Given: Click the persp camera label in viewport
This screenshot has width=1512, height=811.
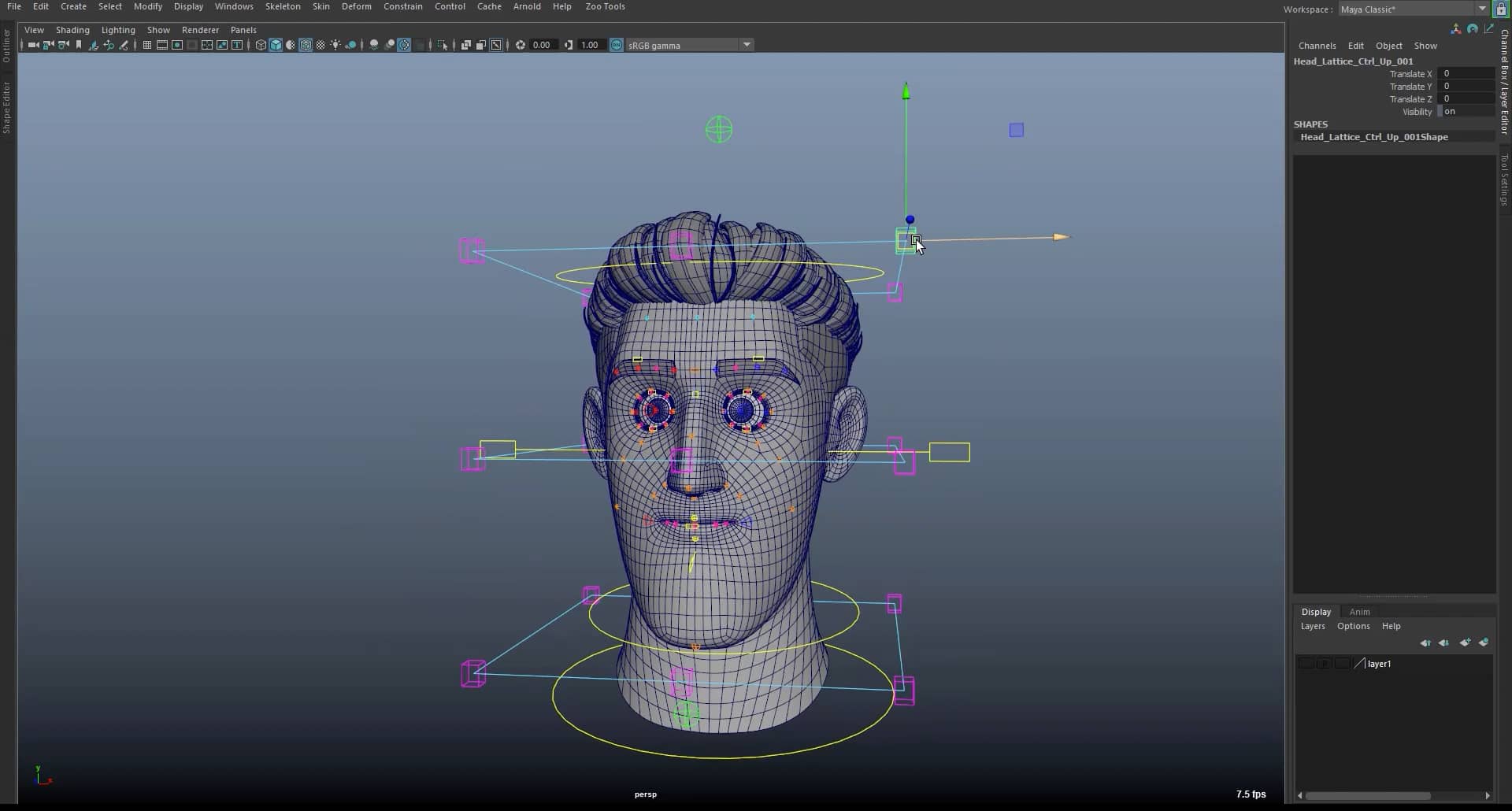Looking at the screenshot, I should [x=644, y=794].
